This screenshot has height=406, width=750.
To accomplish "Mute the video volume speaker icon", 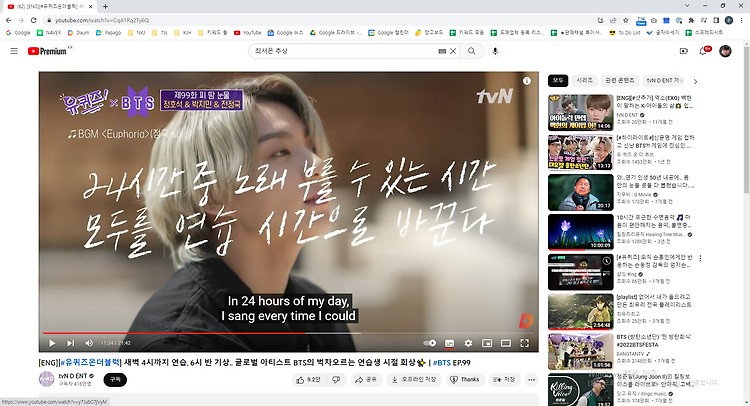I will (x=89, y=343).
